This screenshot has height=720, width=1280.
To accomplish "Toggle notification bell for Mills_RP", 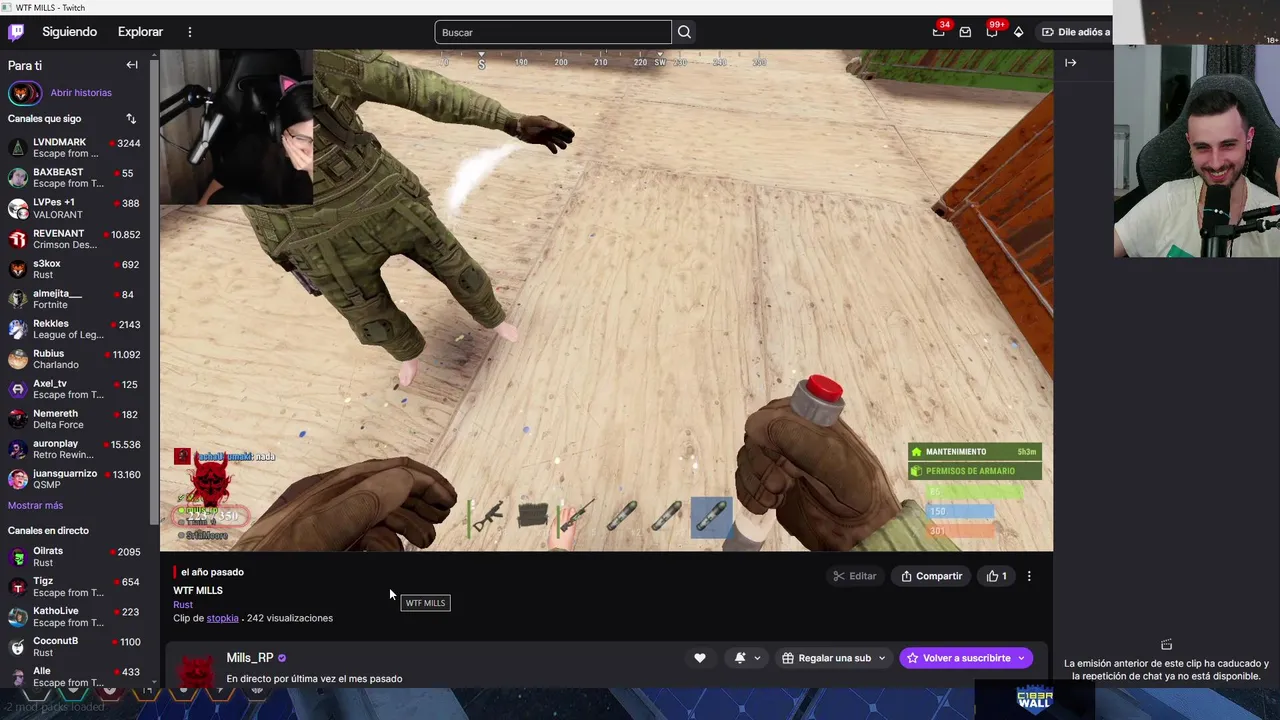I will click(x=740, y=658).
